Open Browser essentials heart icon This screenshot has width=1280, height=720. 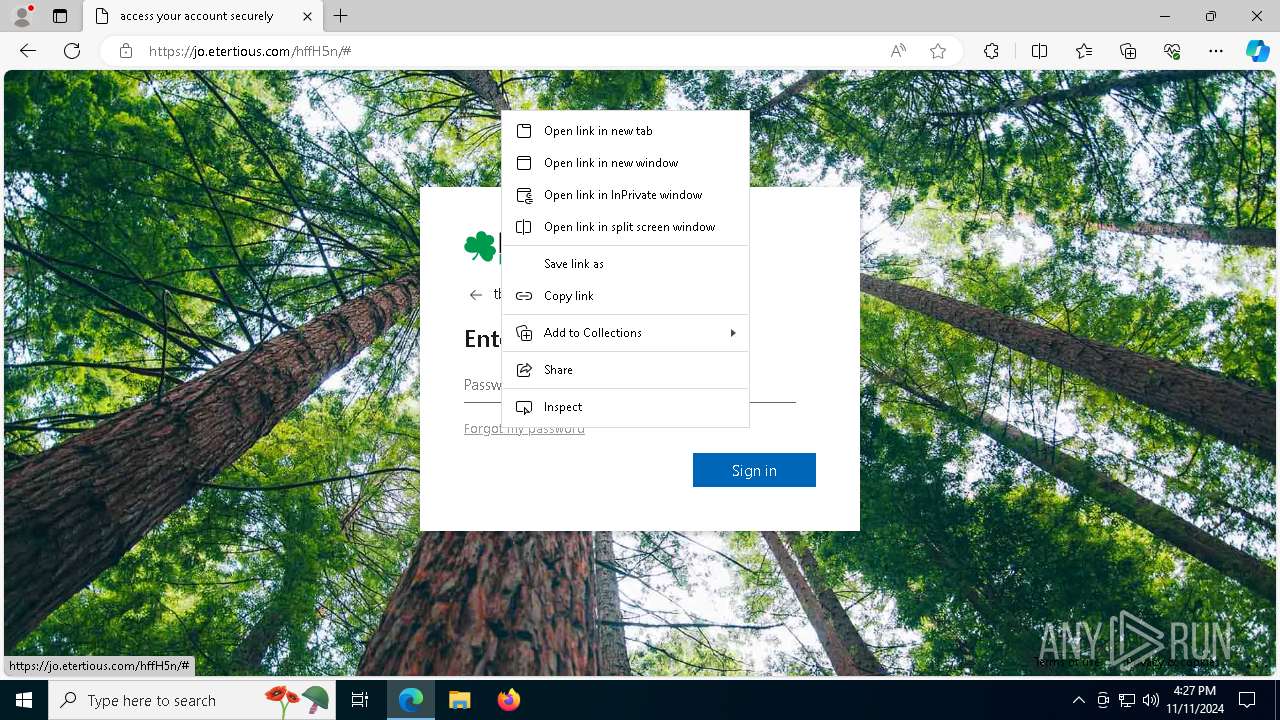[x=1172, y=51]
